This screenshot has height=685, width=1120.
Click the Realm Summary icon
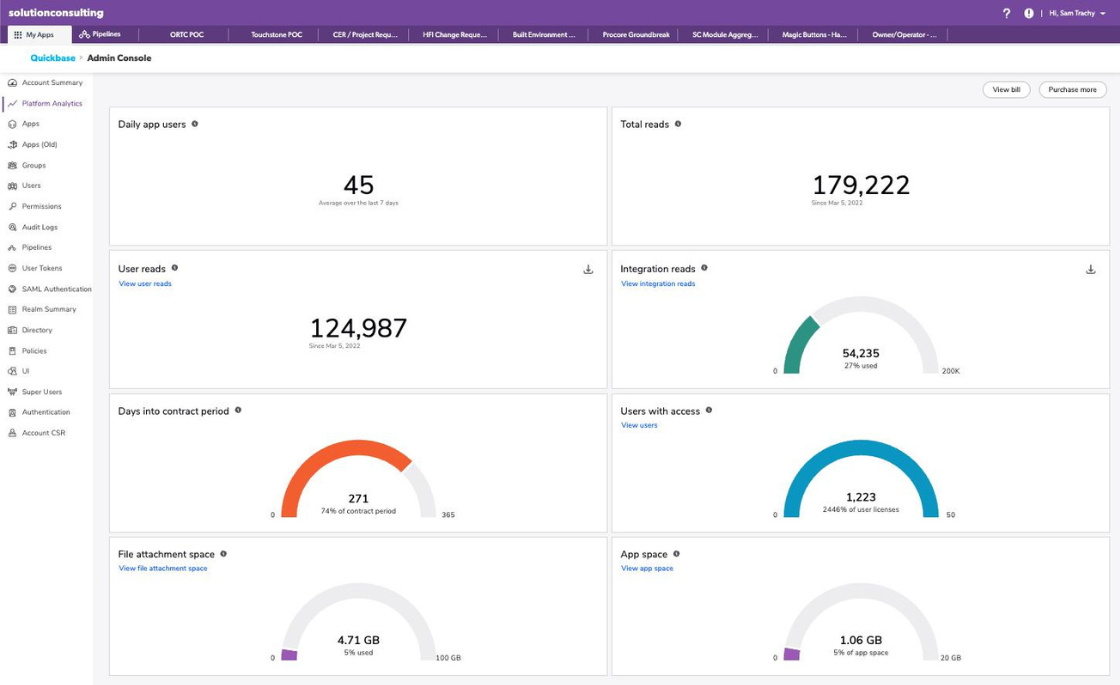pyautogui.click(x=12, y=310)
